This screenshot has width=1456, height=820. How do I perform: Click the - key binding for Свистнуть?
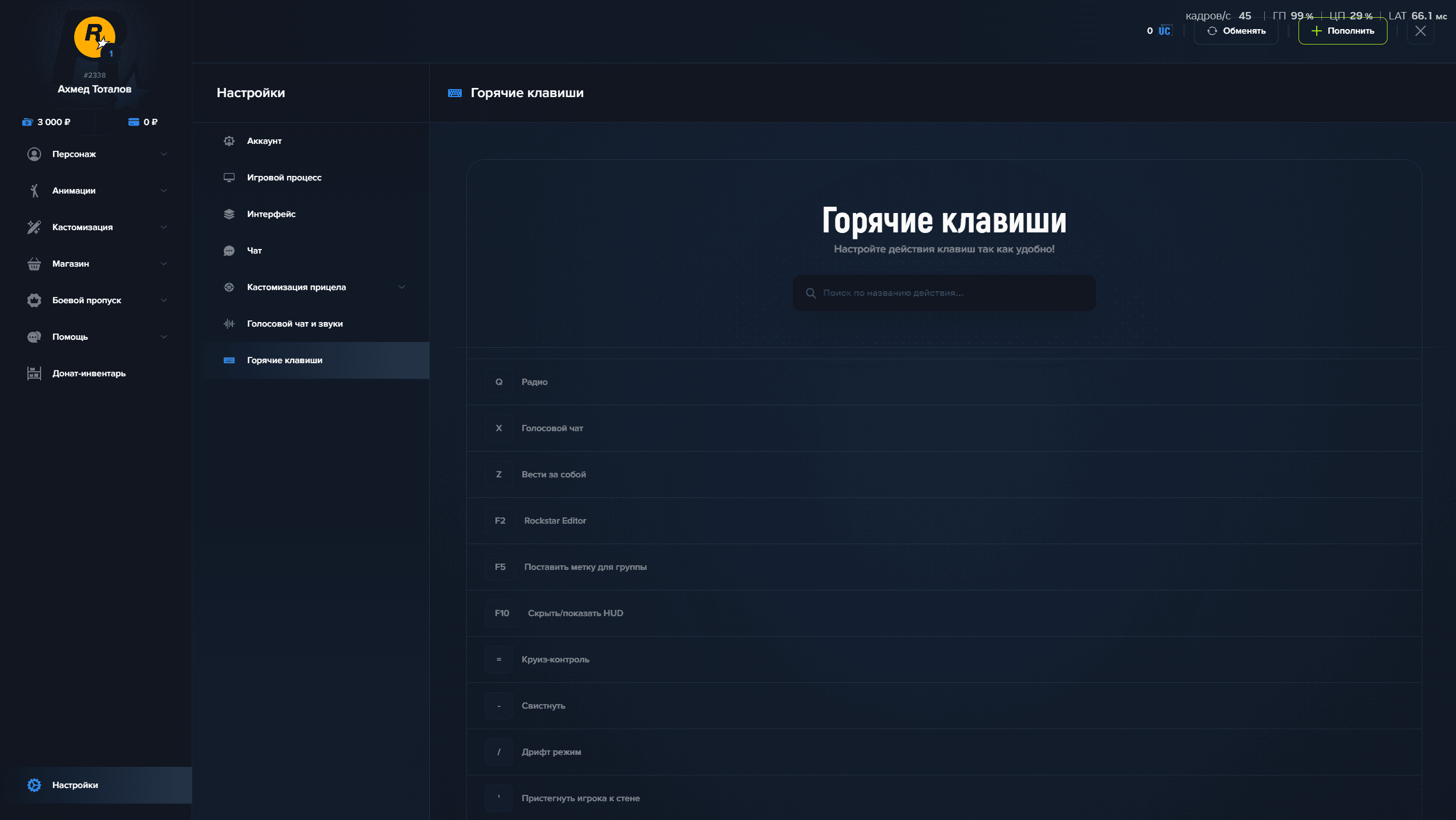coord(499,706)
